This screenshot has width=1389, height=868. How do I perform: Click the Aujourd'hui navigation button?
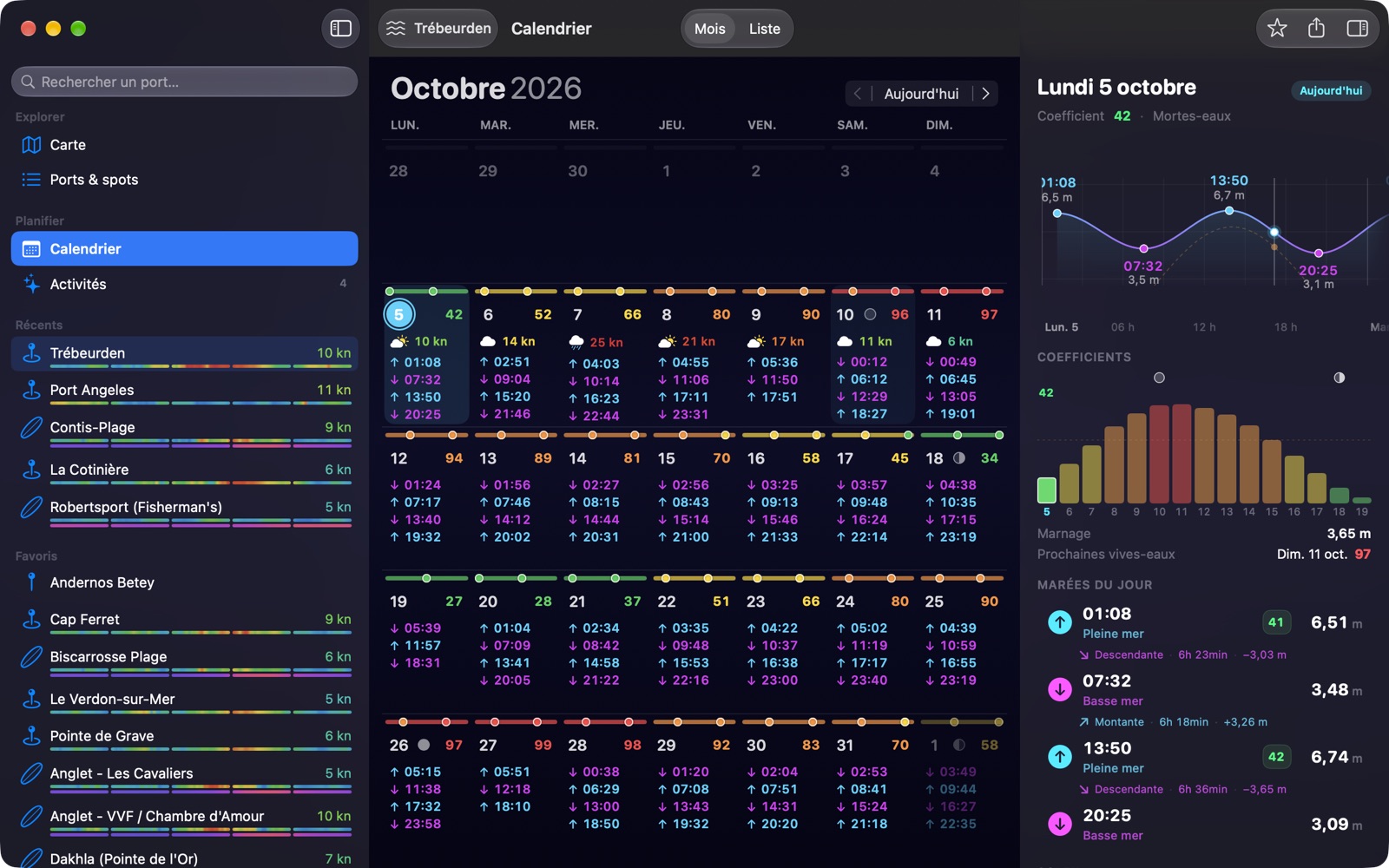(921, 94)
